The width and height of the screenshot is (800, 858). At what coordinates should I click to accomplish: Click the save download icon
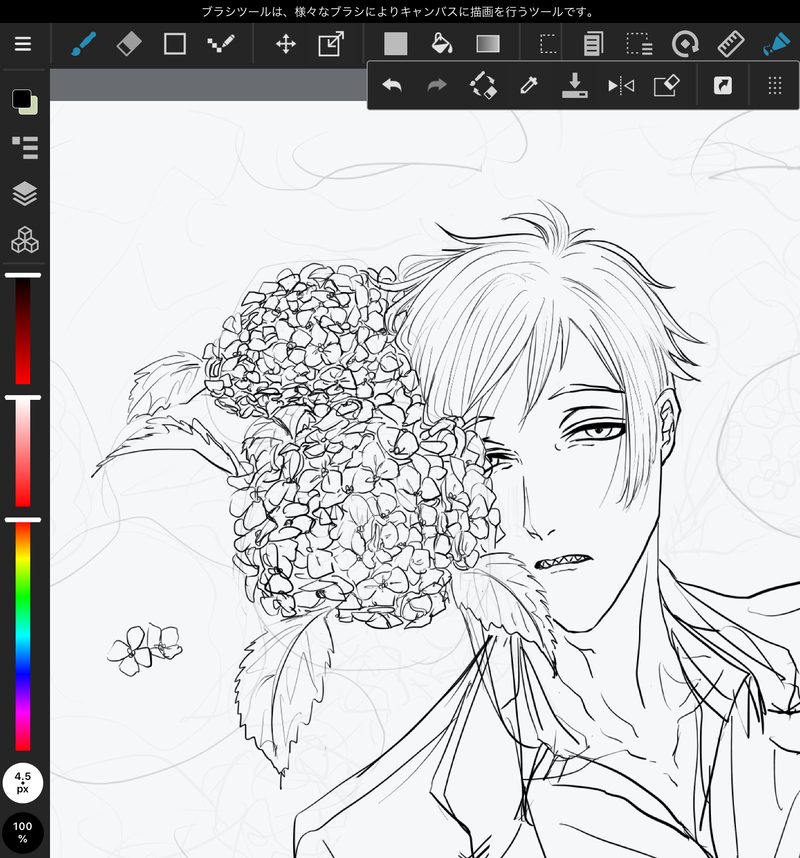coord(575,85)
